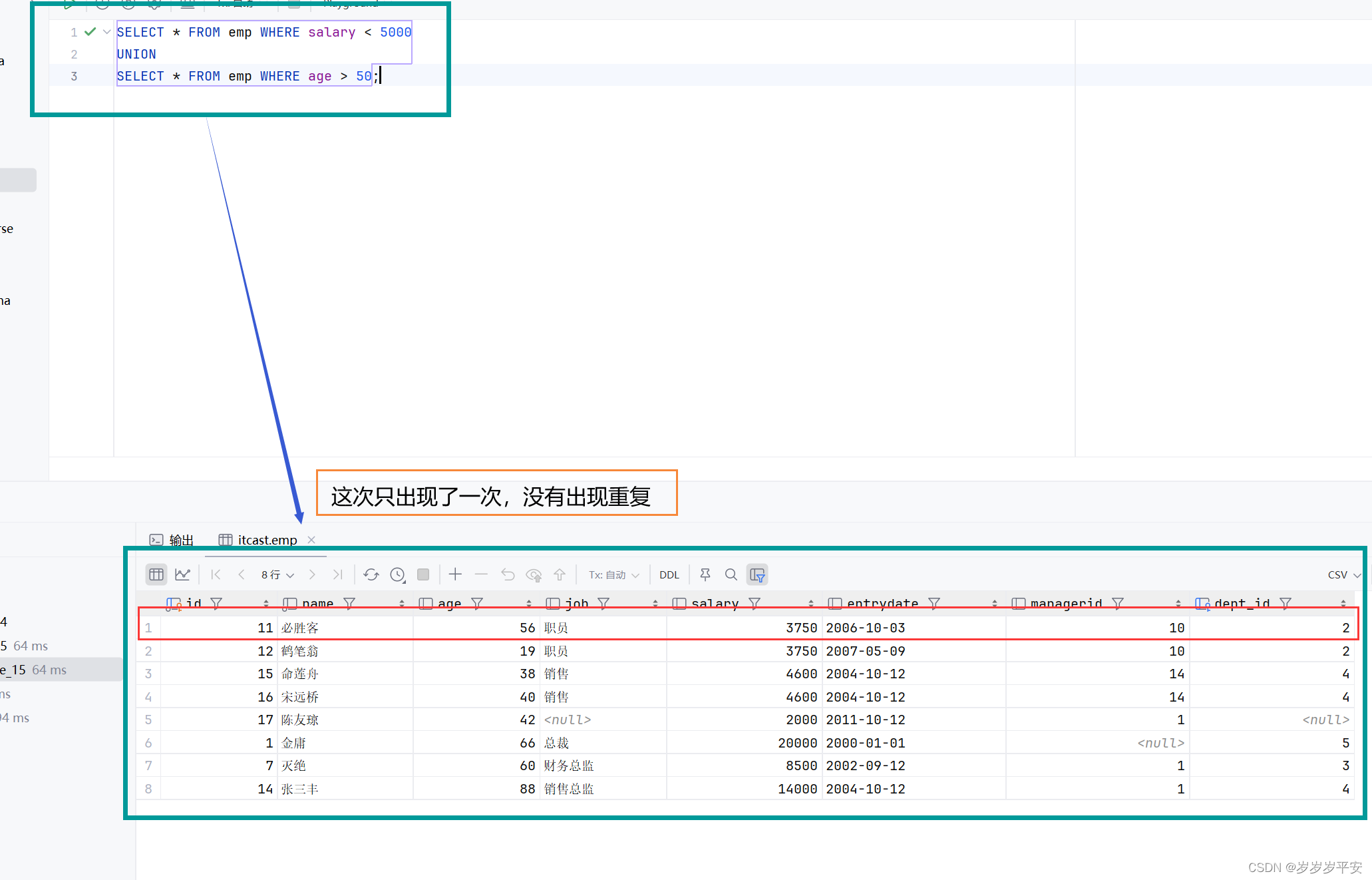
Task: Close the itcast.emp result tab
Action: pos(311,540)
